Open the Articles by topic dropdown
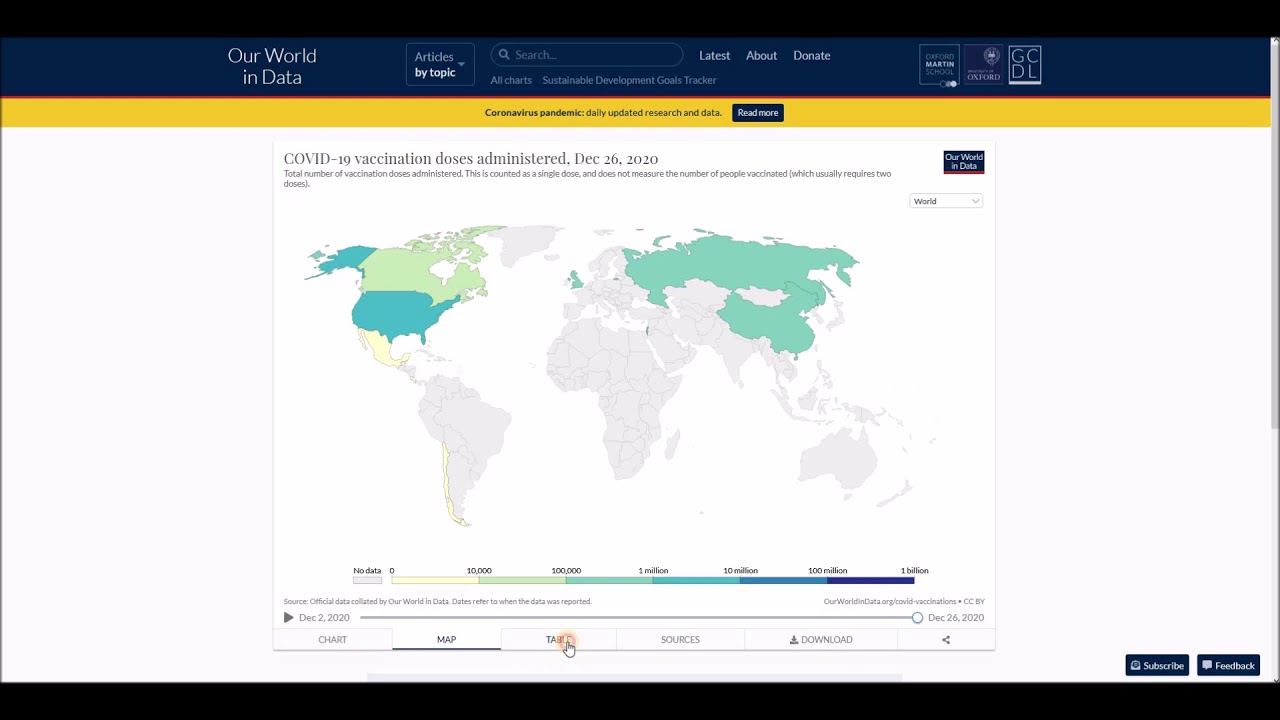Image resolution: width=1280 pixels, height=720 pixels. click(439, 65)
